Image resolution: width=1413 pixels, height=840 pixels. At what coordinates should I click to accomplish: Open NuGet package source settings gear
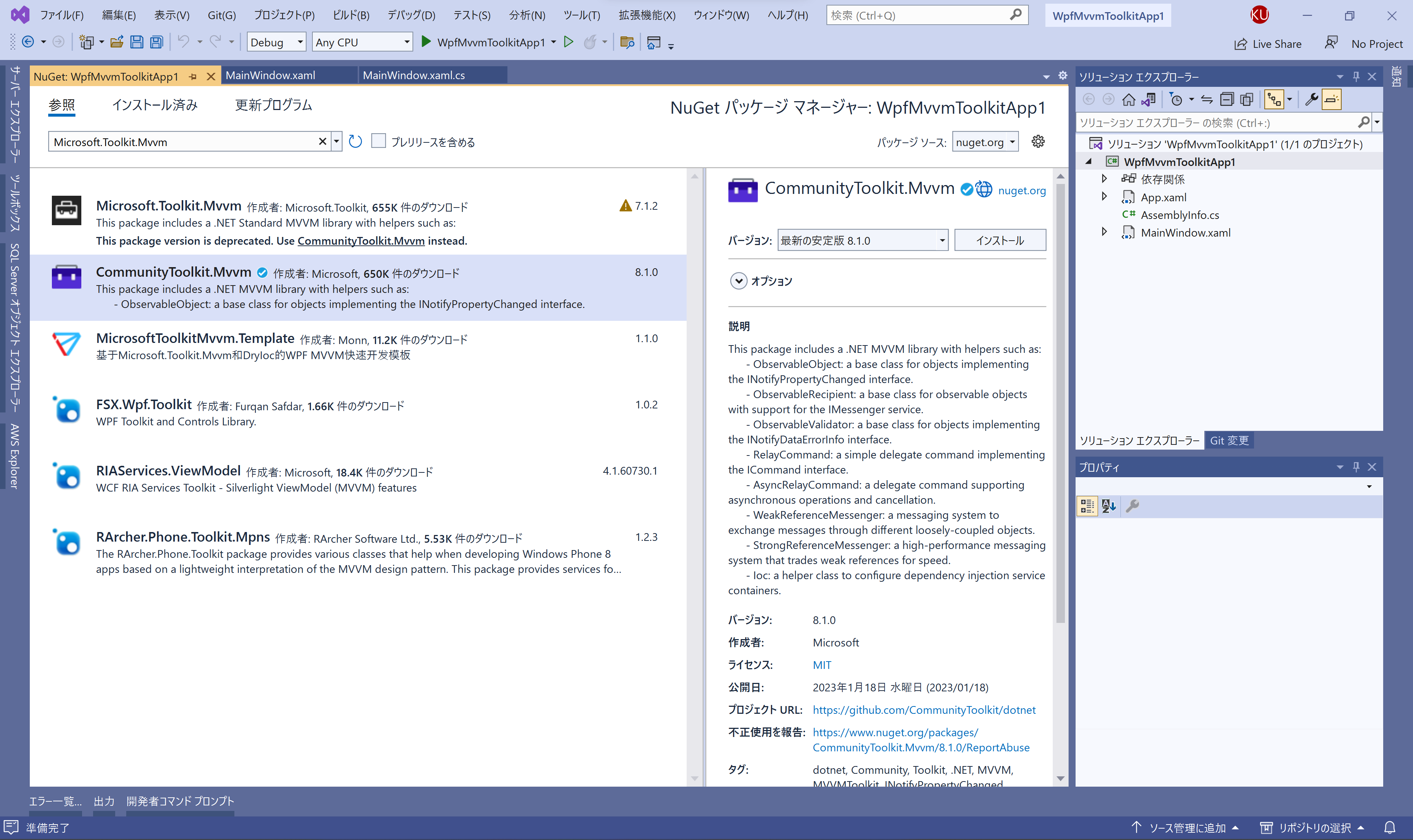click(1038, 142)
